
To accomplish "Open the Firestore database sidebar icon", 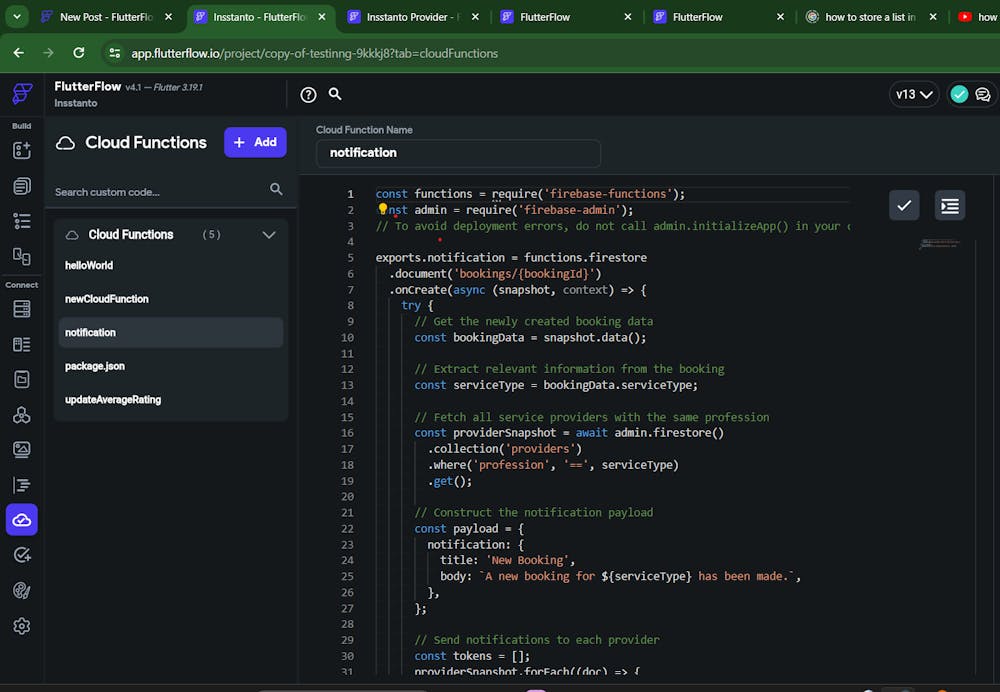I will point(21,309).
